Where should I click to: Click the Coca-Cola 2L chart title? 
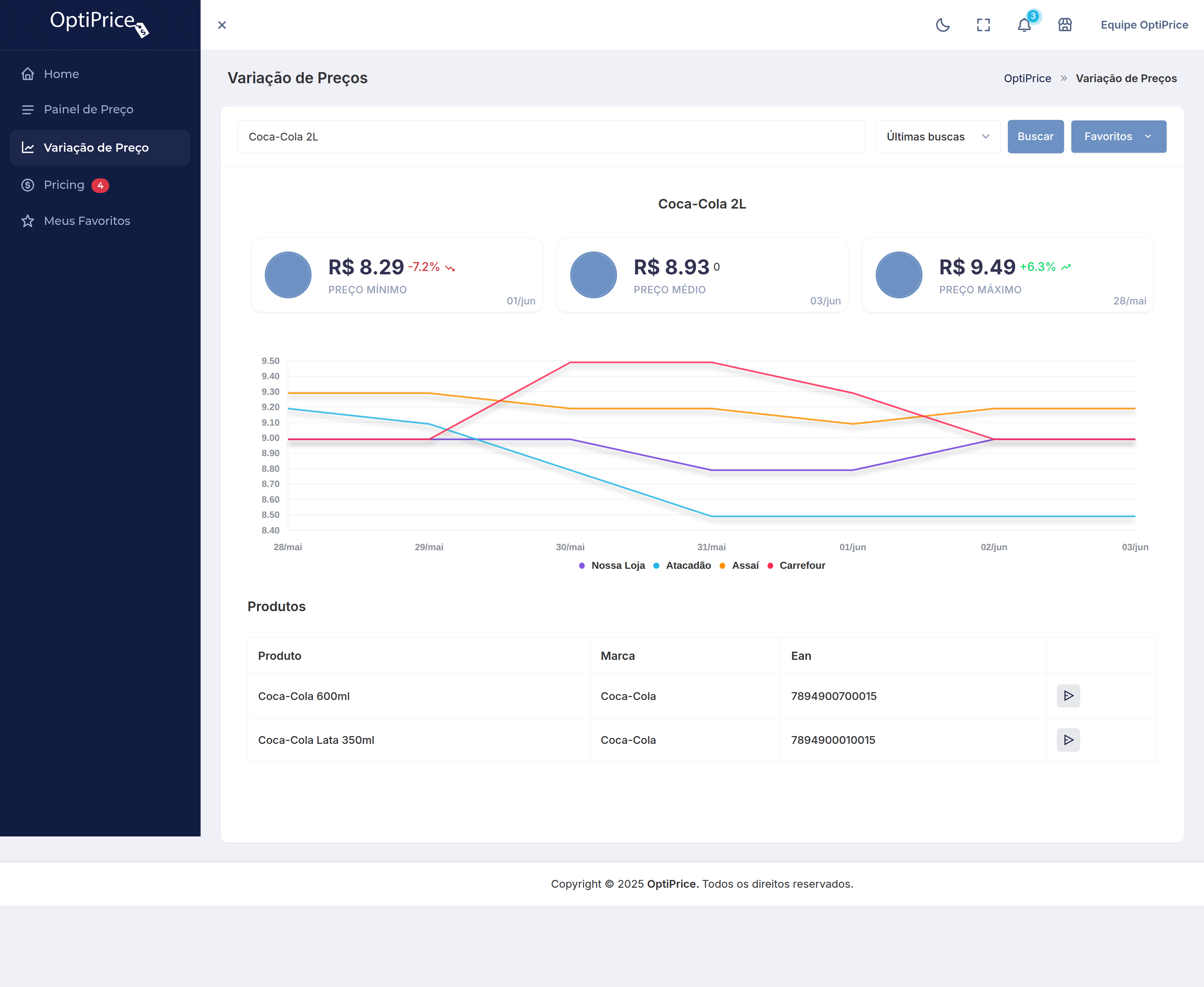click(702, 204)
